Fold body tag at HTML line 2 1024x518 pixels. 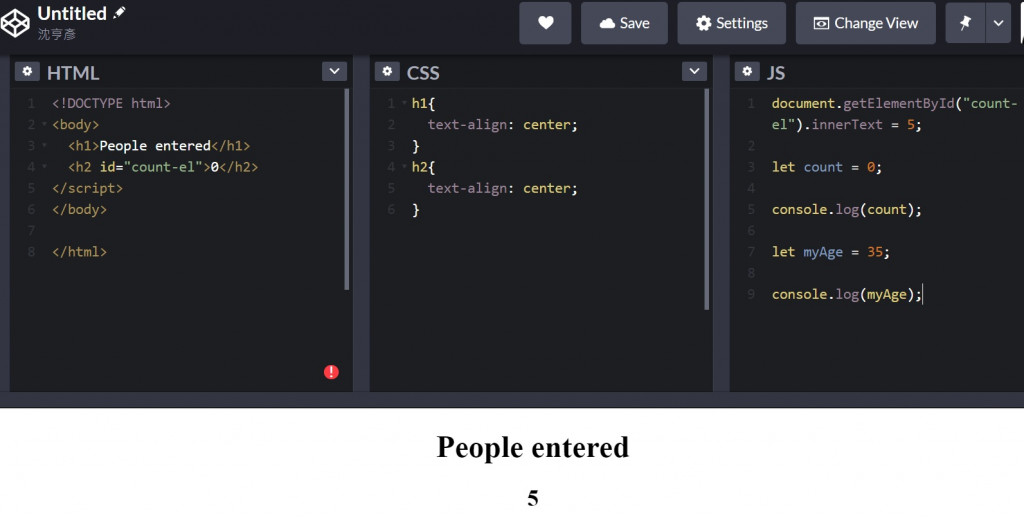pyautogui.click(x=44, y=124)
